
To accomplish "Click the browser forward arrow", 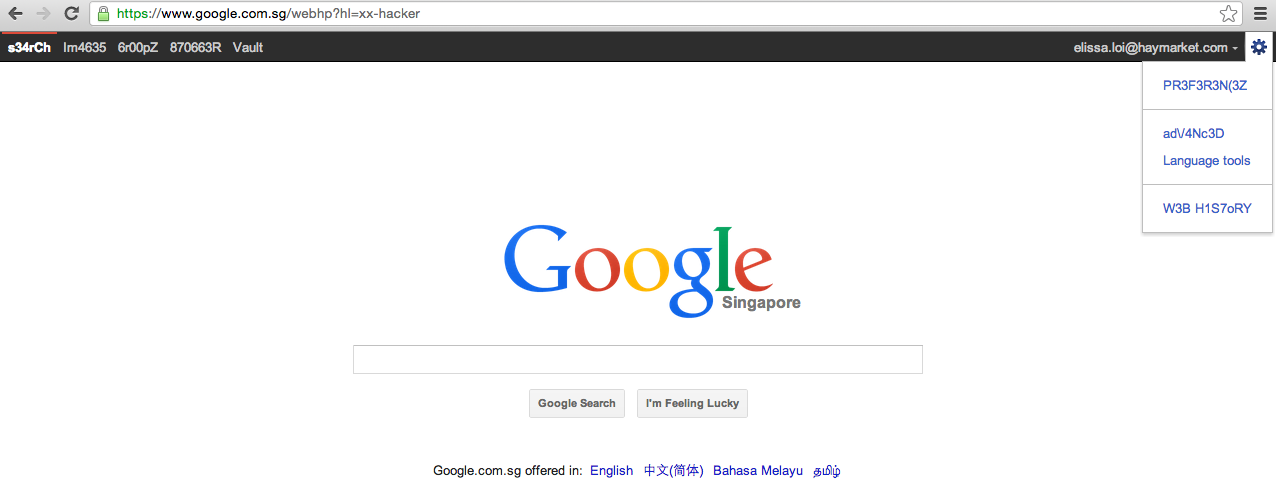I will 43,14.
